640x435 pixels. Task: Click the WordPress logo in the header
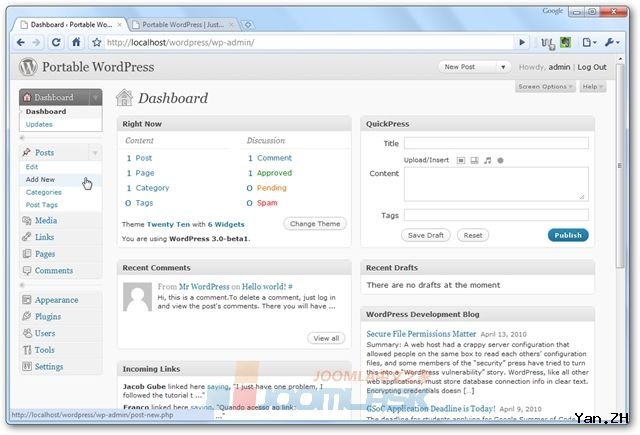point(28,67)
